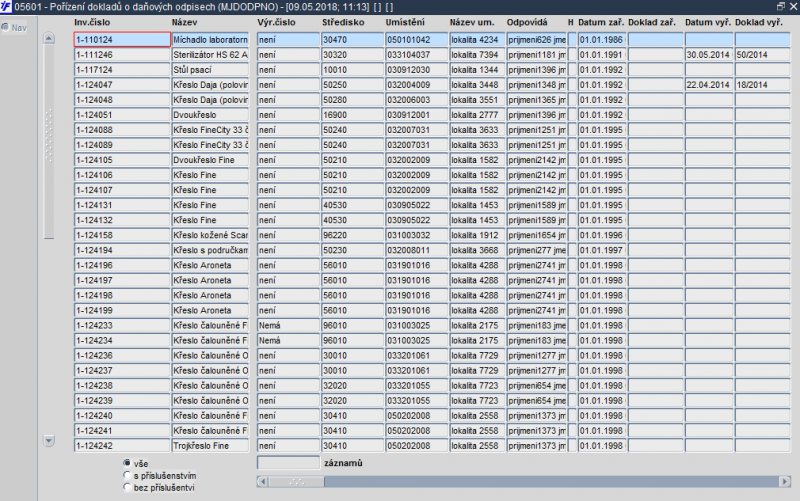Click the vertical scroll down arrow button
Screen dimensions: 800x501
pos(49,441)
